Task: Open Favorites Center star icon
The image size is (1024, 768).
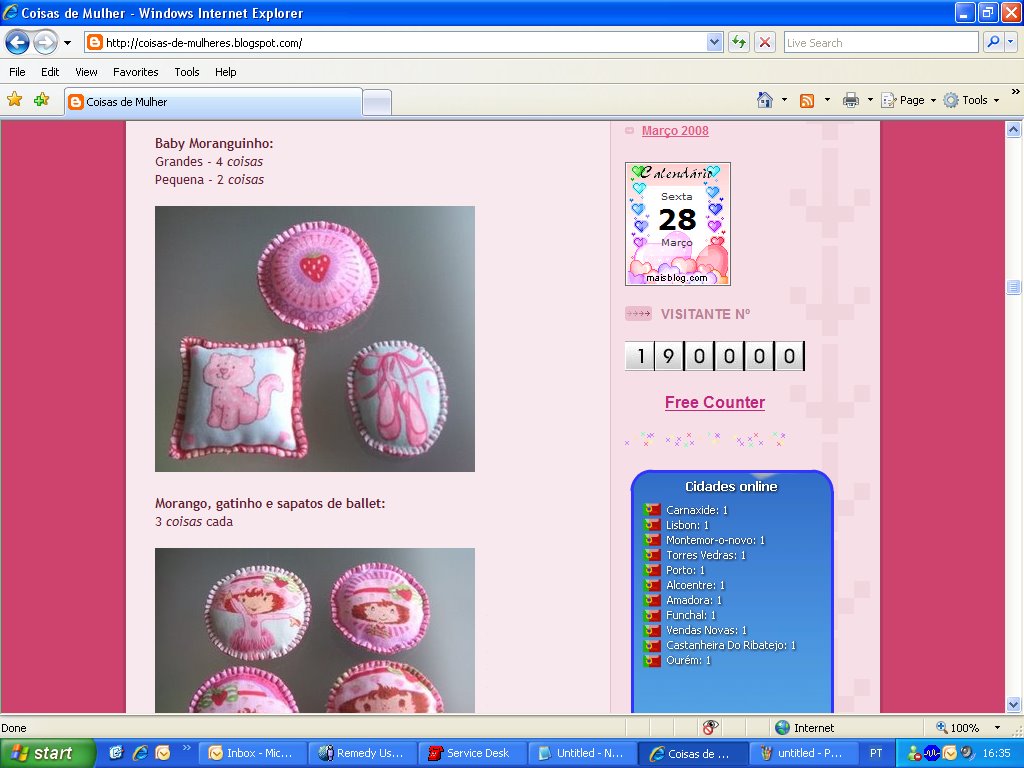Action: 14,99
